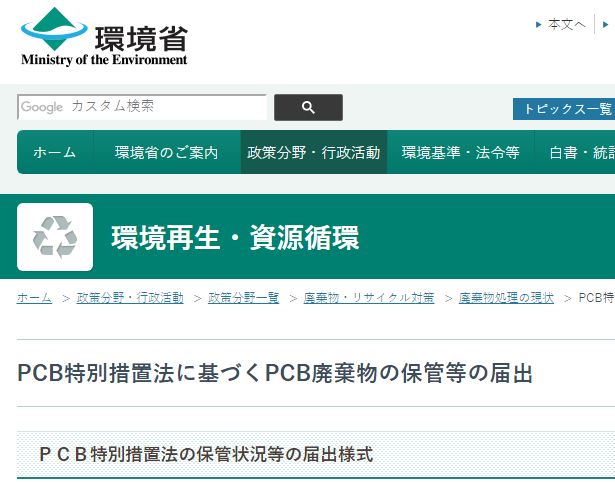Image resolution: width=615 pixels, height=483 pixels.
Task: Open the 環境省のご案内 menu item
Action: pos(166,153)
